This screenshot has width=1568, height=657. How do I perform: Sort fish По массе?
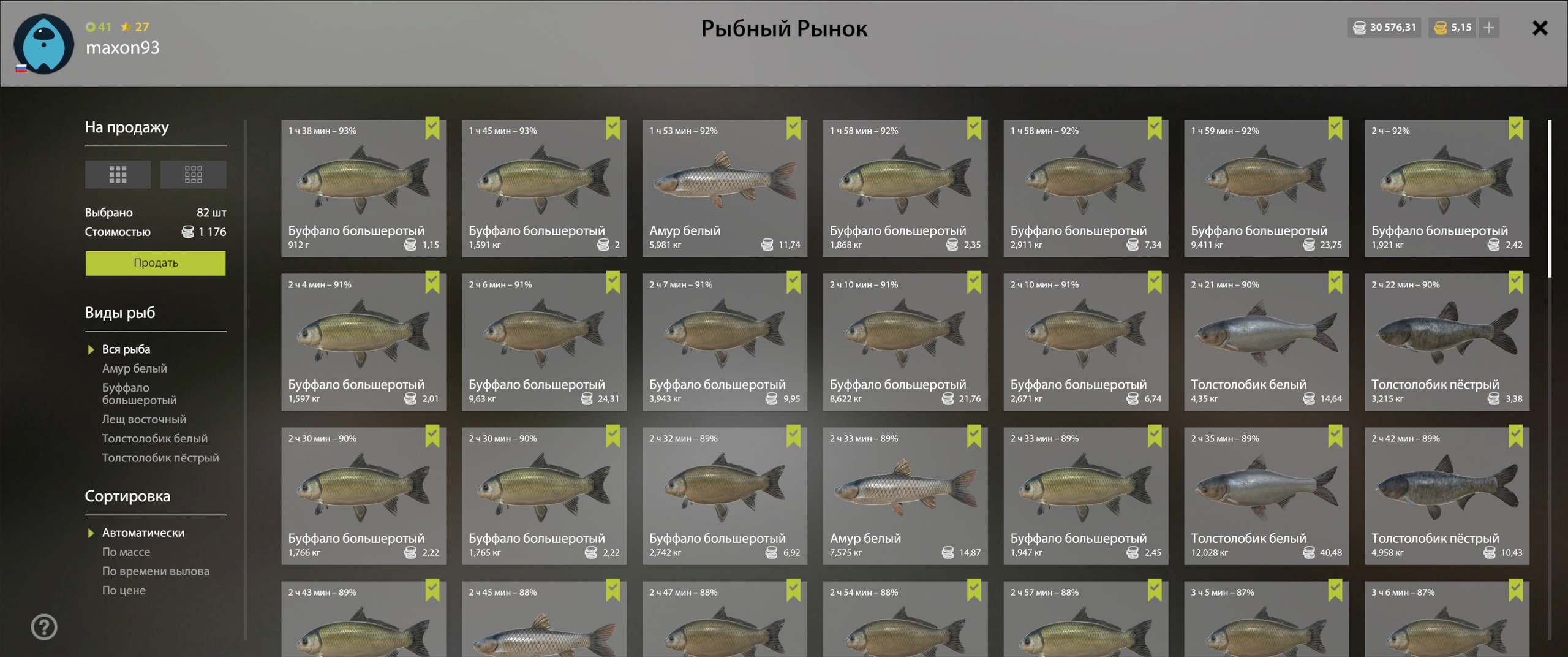(126, 552)
